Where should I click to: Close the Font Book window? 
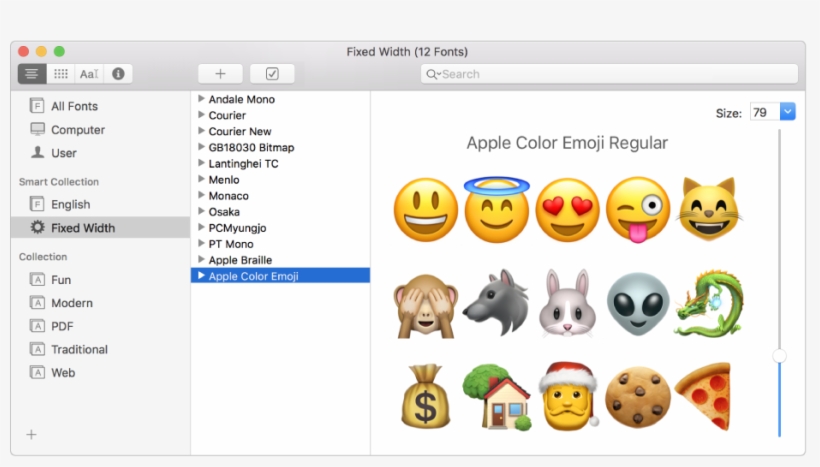point(24,51)
